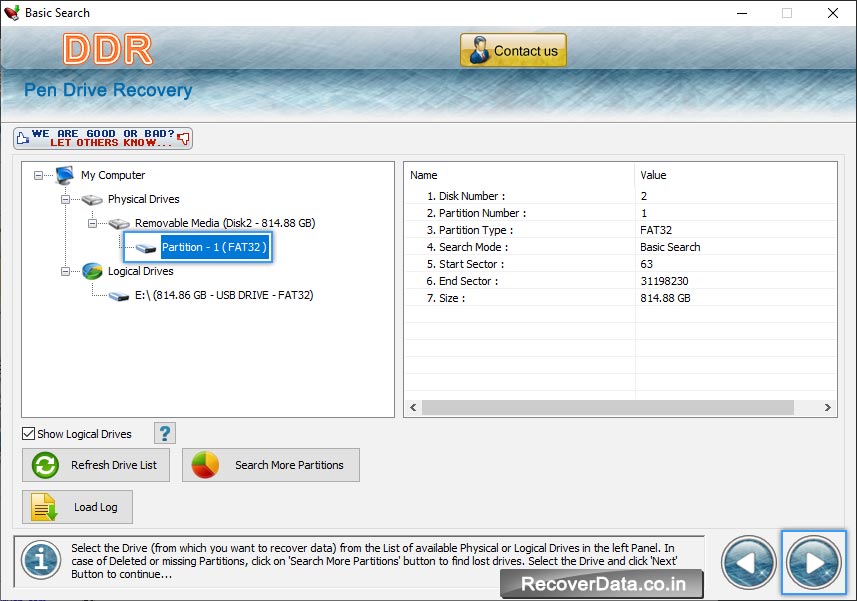The width and height of the screenshot is (857, 601).
Task: Click the horizontal scrollbar thumb in details pane
Action: 608,407
